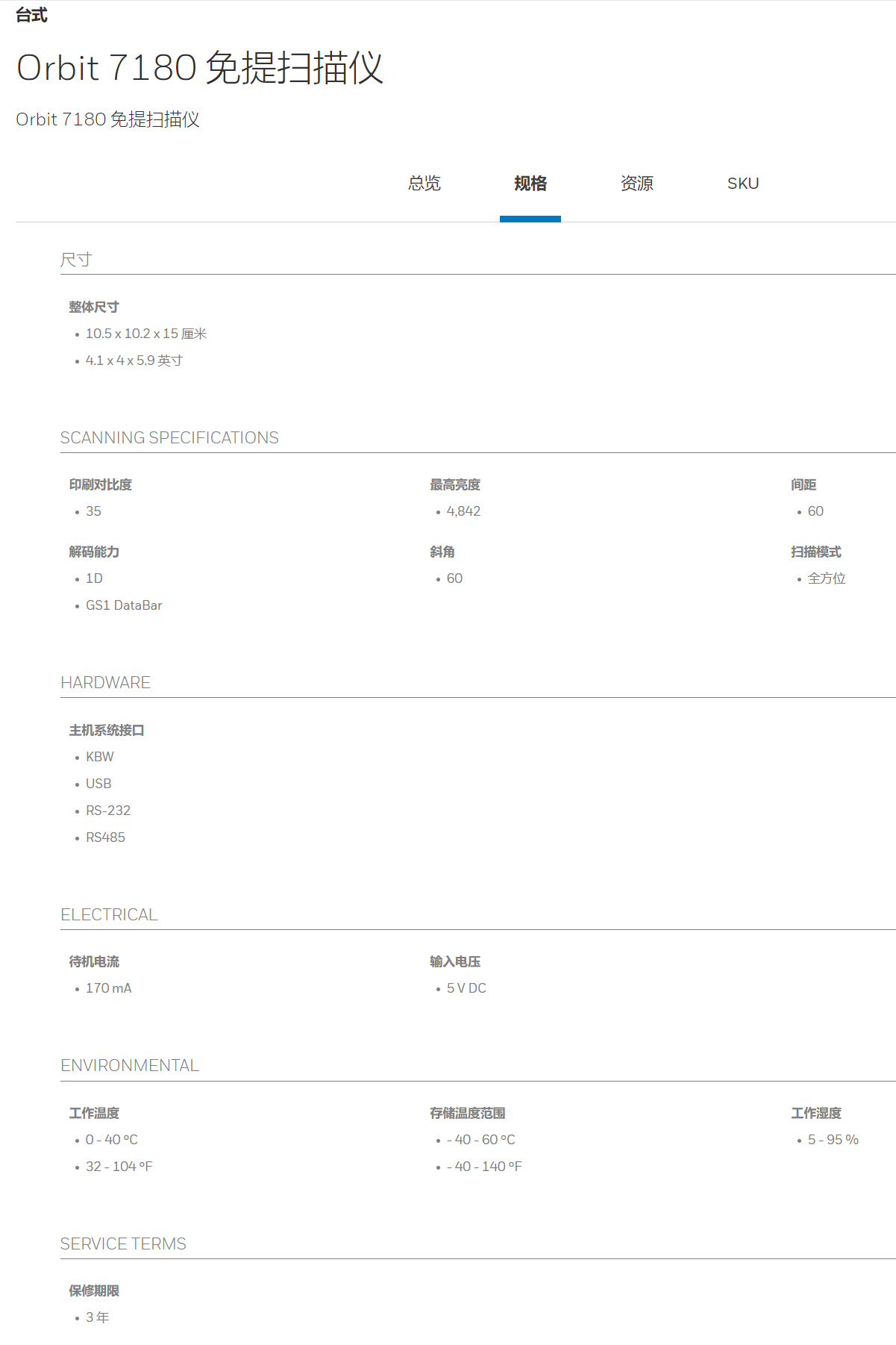This screenshot has height=1345, width=896.
Task: Click the 工作湿度 label
Action: click(816, 1113)
